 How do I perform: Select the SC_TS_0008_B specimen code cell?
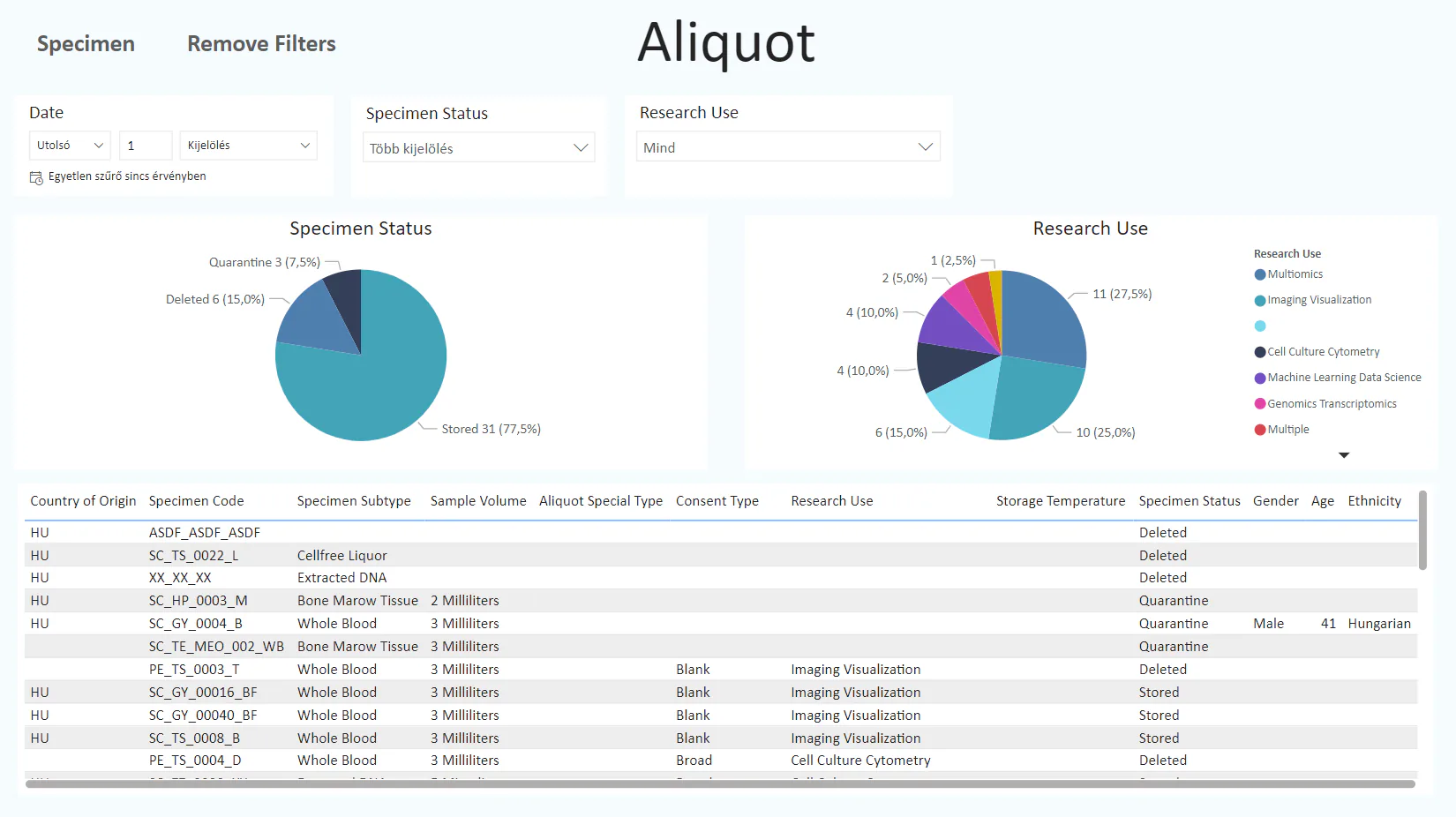tap(194, 738)
